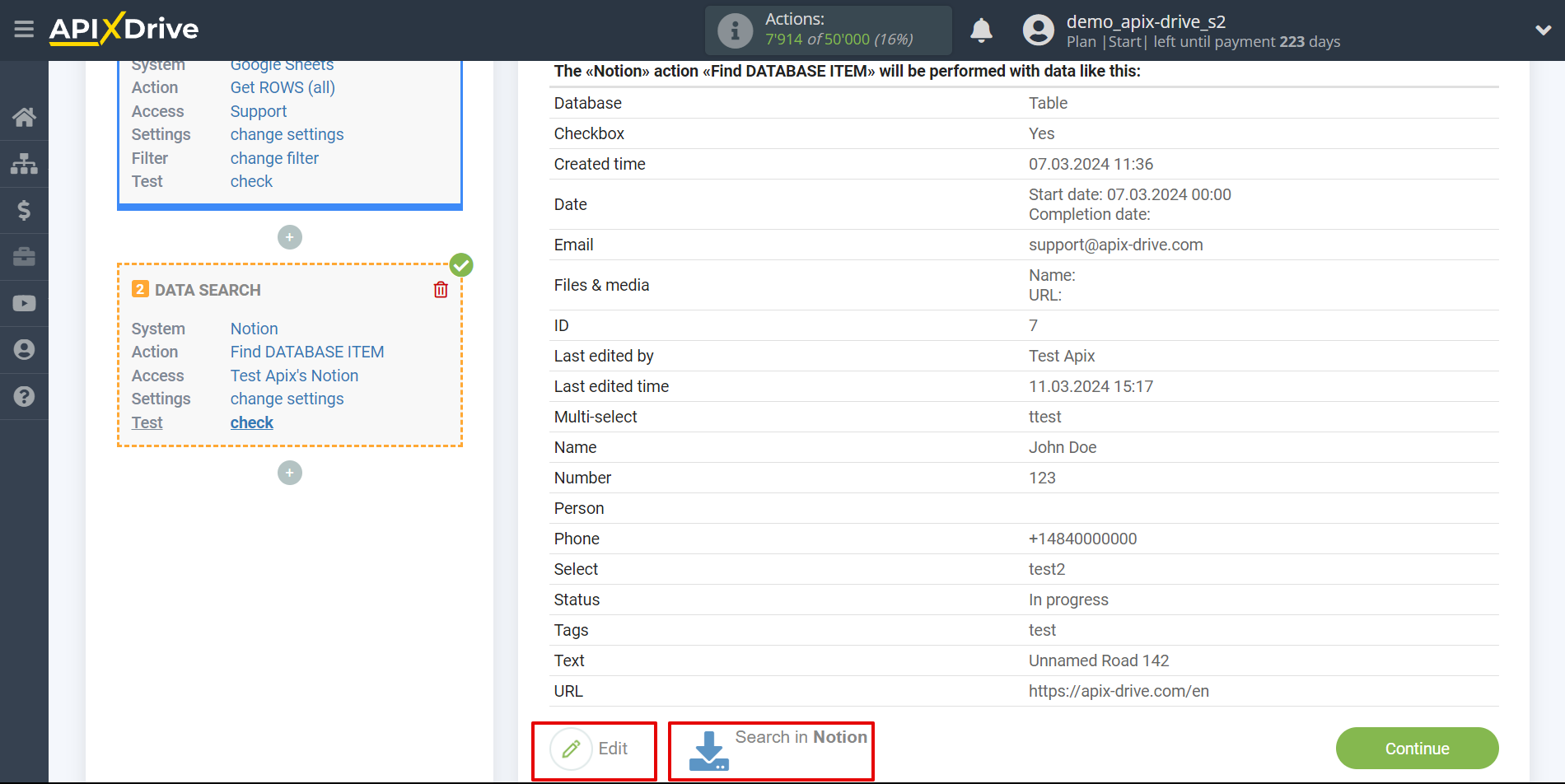The image size is (1565, 784).
Task: Click the green checkmark status icon
Action: point(461,265)
